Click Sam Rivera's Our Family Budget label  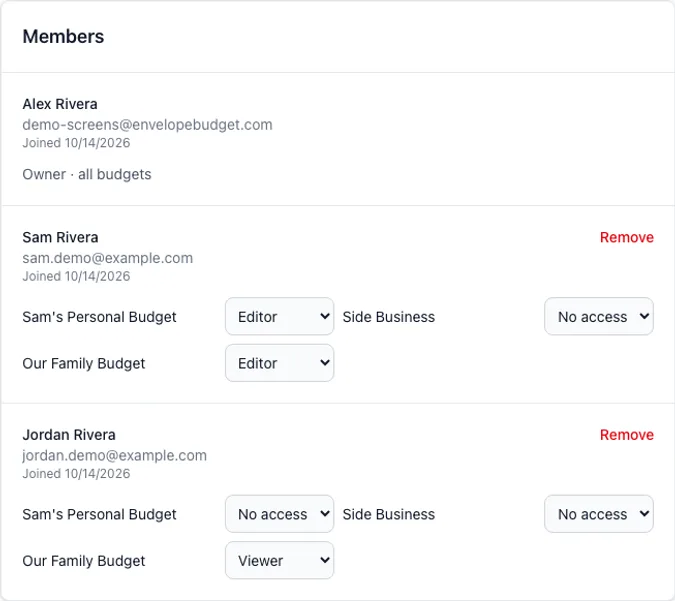pyautogui.click(x=84, y=363)
